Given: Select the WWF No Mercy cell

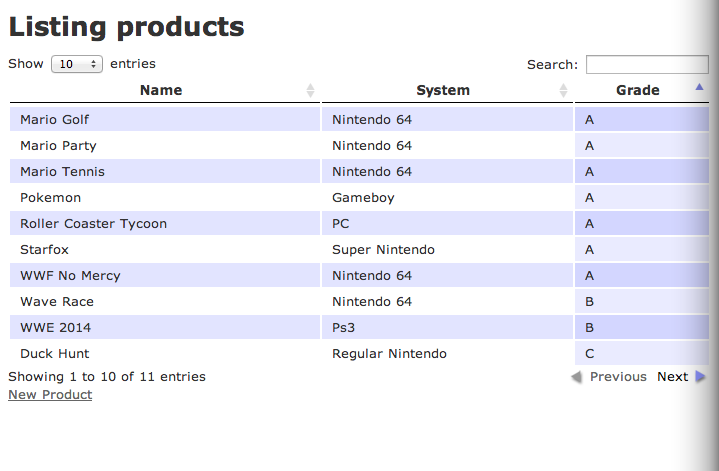Looking at the screenshot, I should [x=165, y=276].
